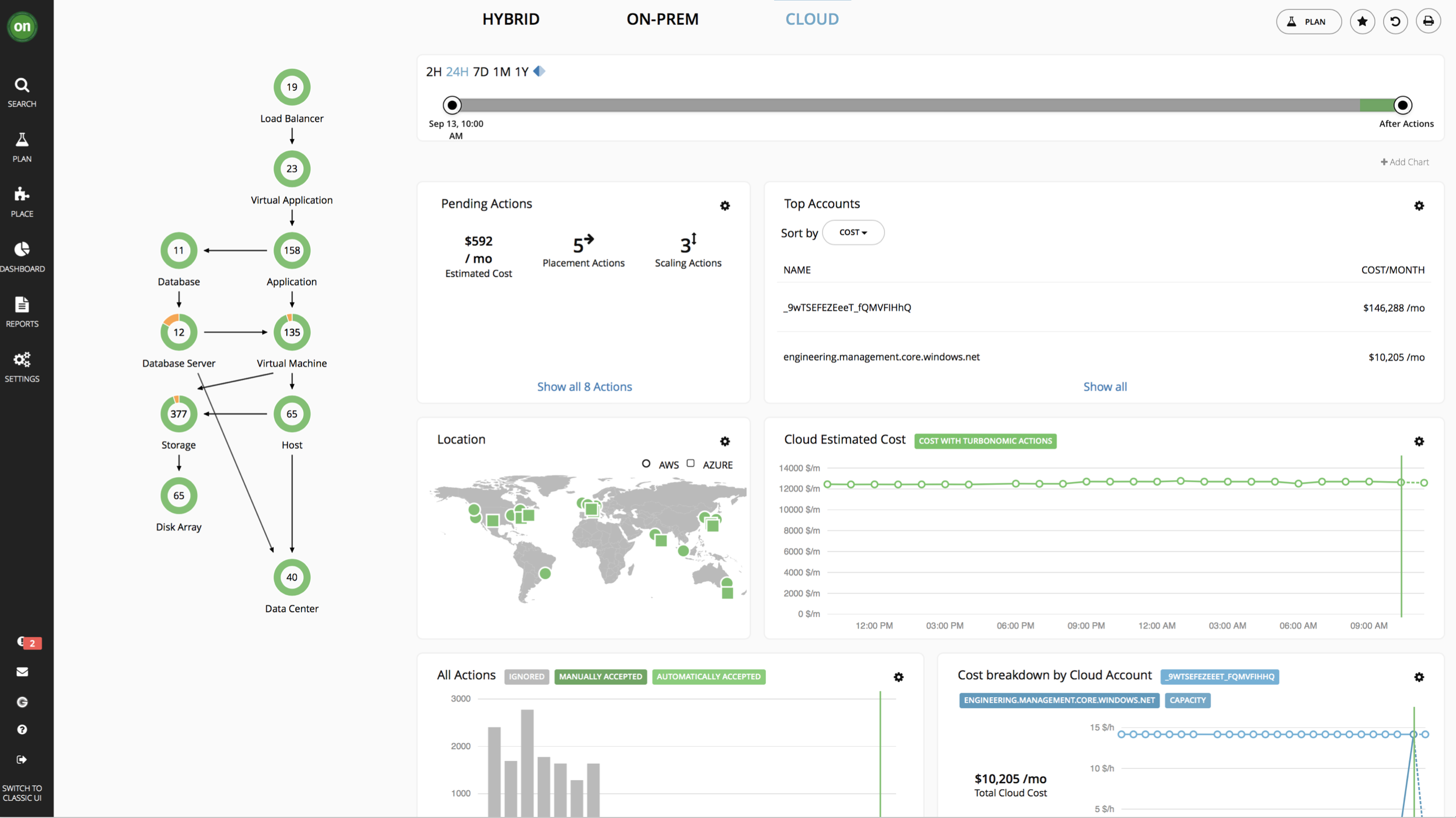The image size is (1456, 818).
Task: Click the Google G sidebar icon
Action: pyautogui.click(x=22, y=701)
